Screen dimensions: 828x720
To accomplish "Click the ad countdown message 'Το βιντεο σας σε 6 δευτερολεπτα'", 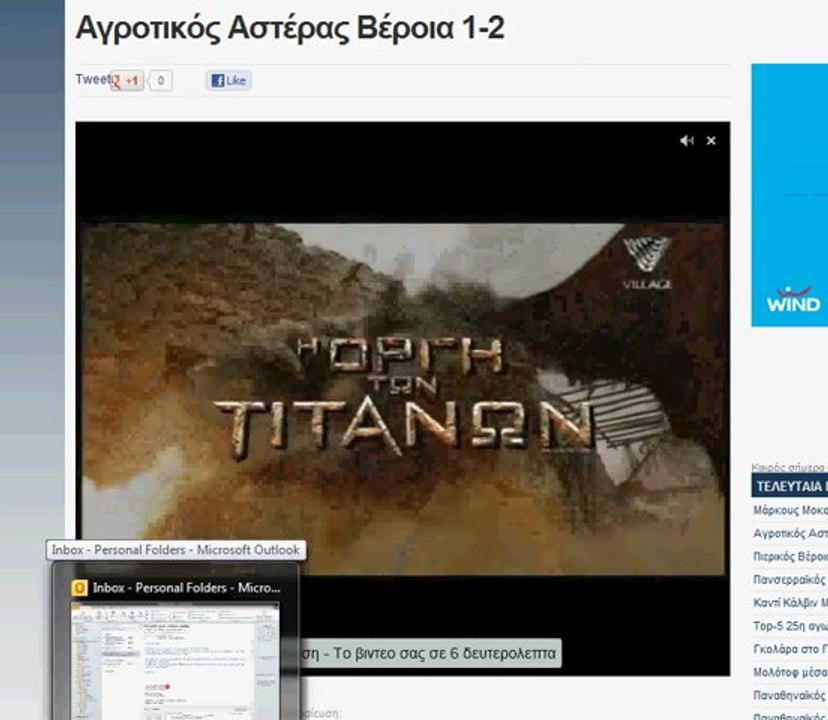I will 444,653.
